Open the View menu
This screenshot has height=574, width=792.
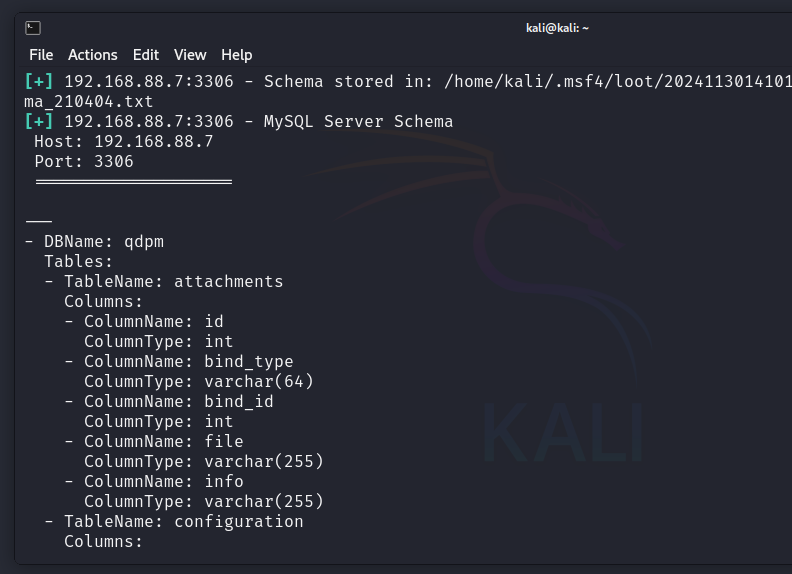point(190,55)
